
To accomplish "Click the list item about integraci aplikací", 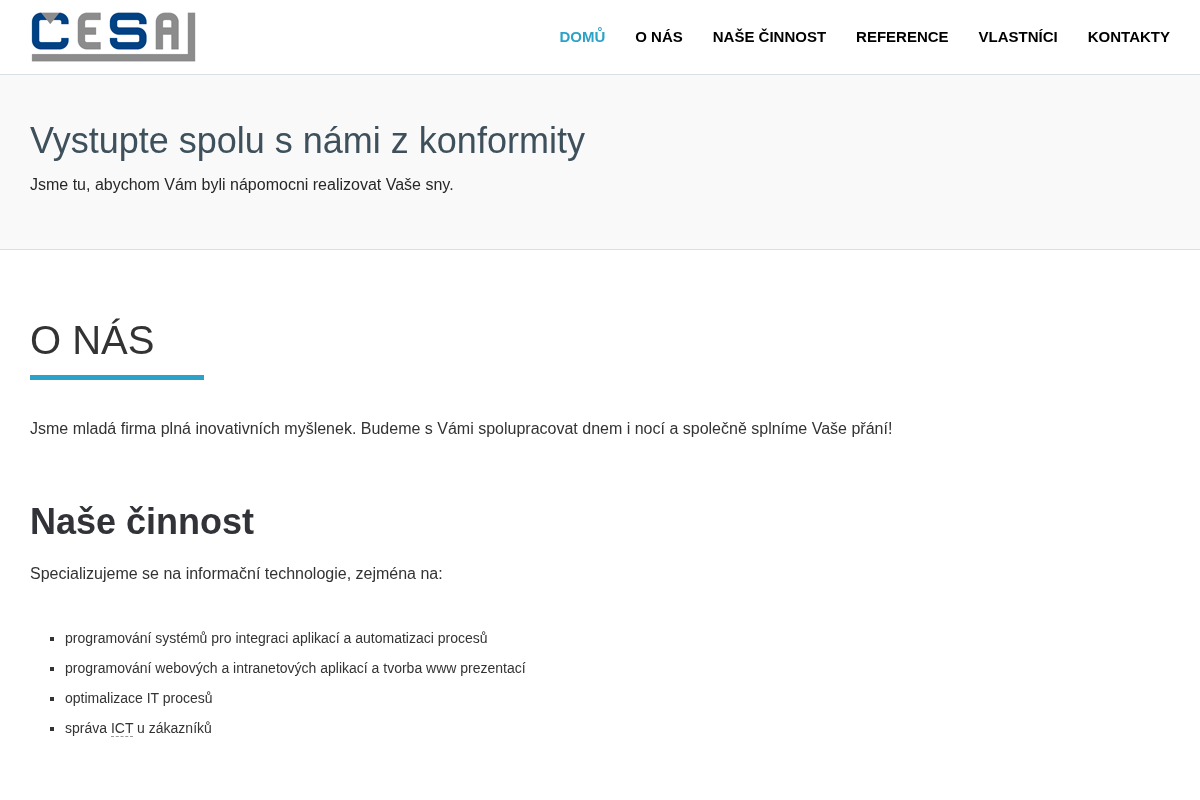I will tap(276, 638).
